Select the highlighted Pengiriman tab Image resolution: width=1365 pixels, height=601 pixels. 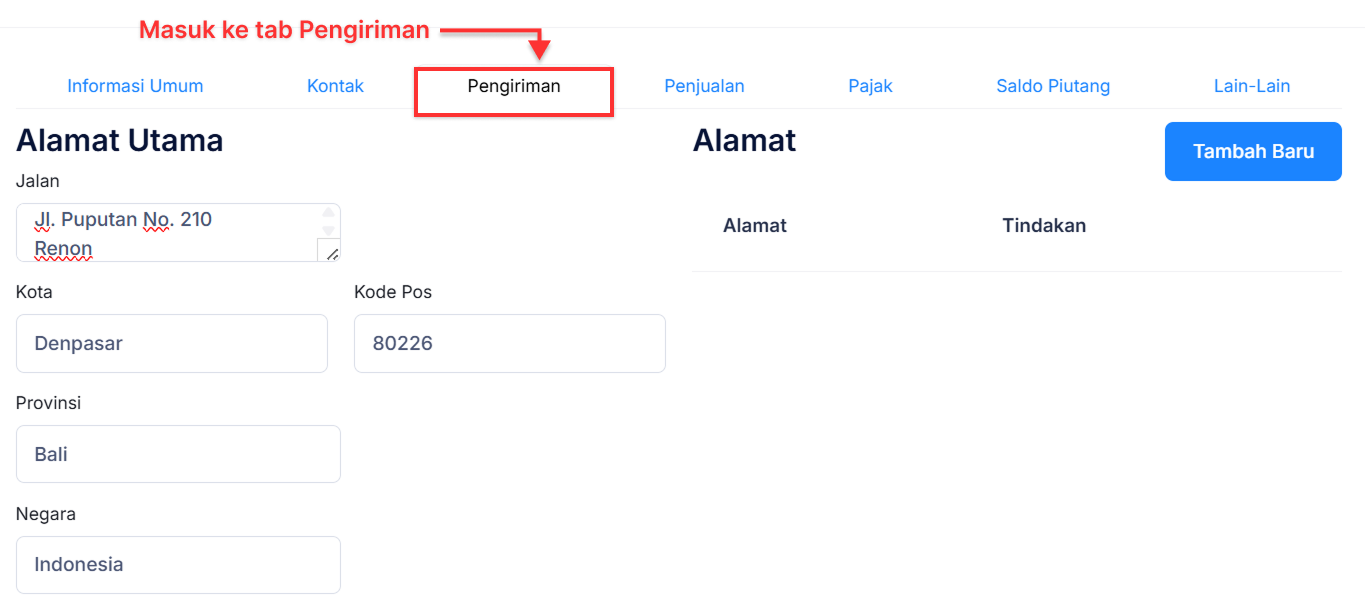tap(513, 86)
